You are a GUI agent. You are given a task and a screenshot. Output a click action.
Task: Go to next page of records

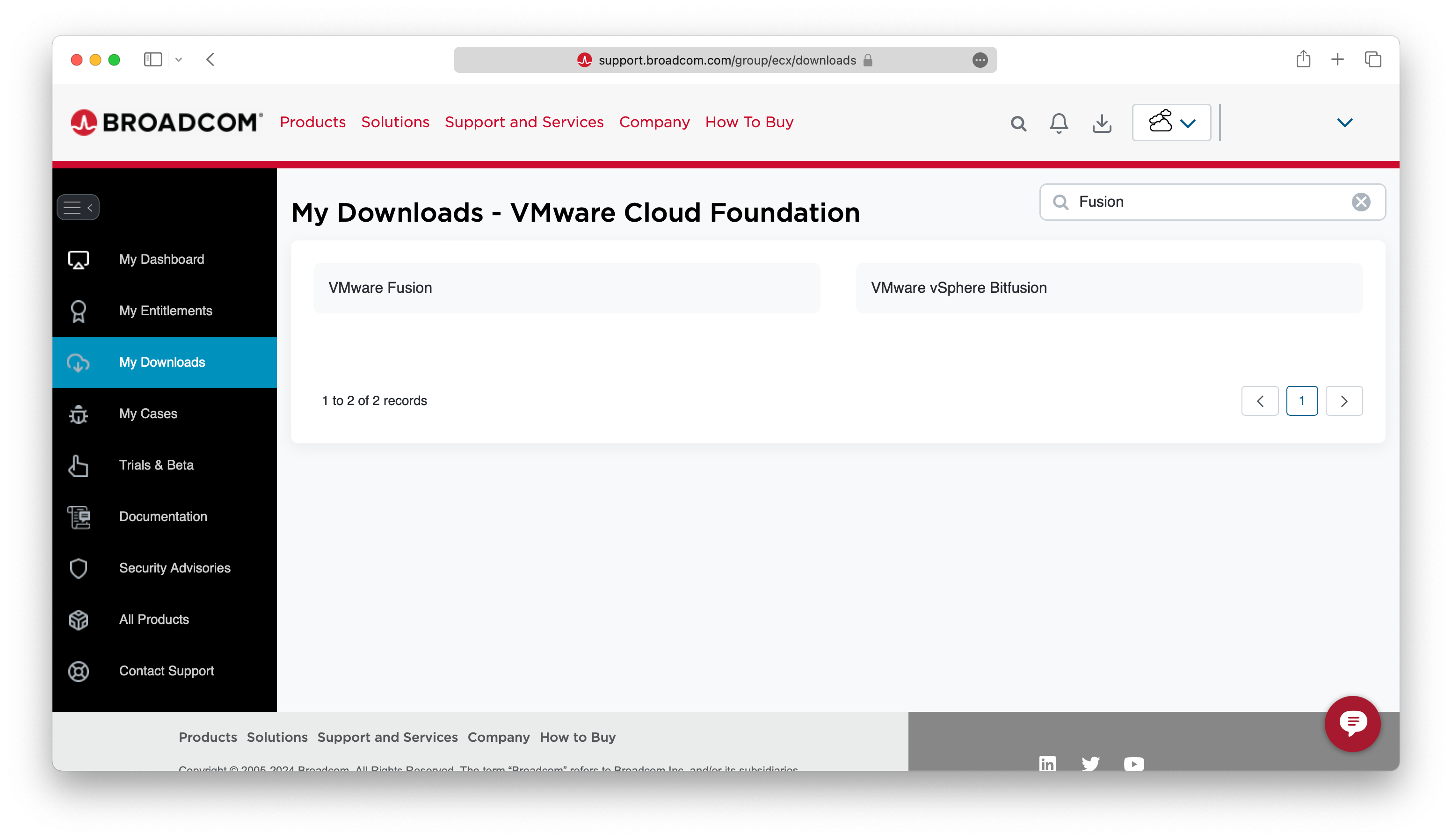1343,400
